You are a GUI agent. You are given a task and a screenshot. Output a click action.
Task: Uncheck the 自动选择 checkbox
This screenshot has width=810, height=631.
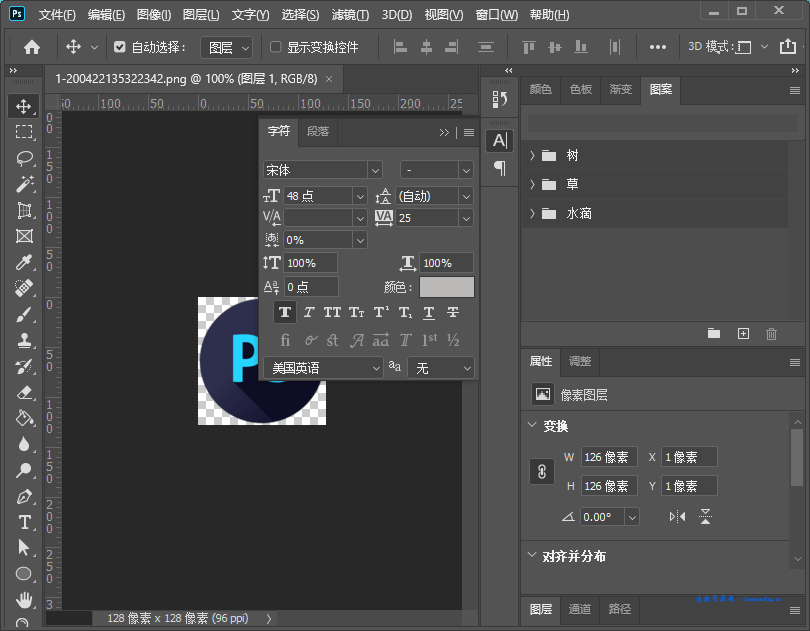119,48
